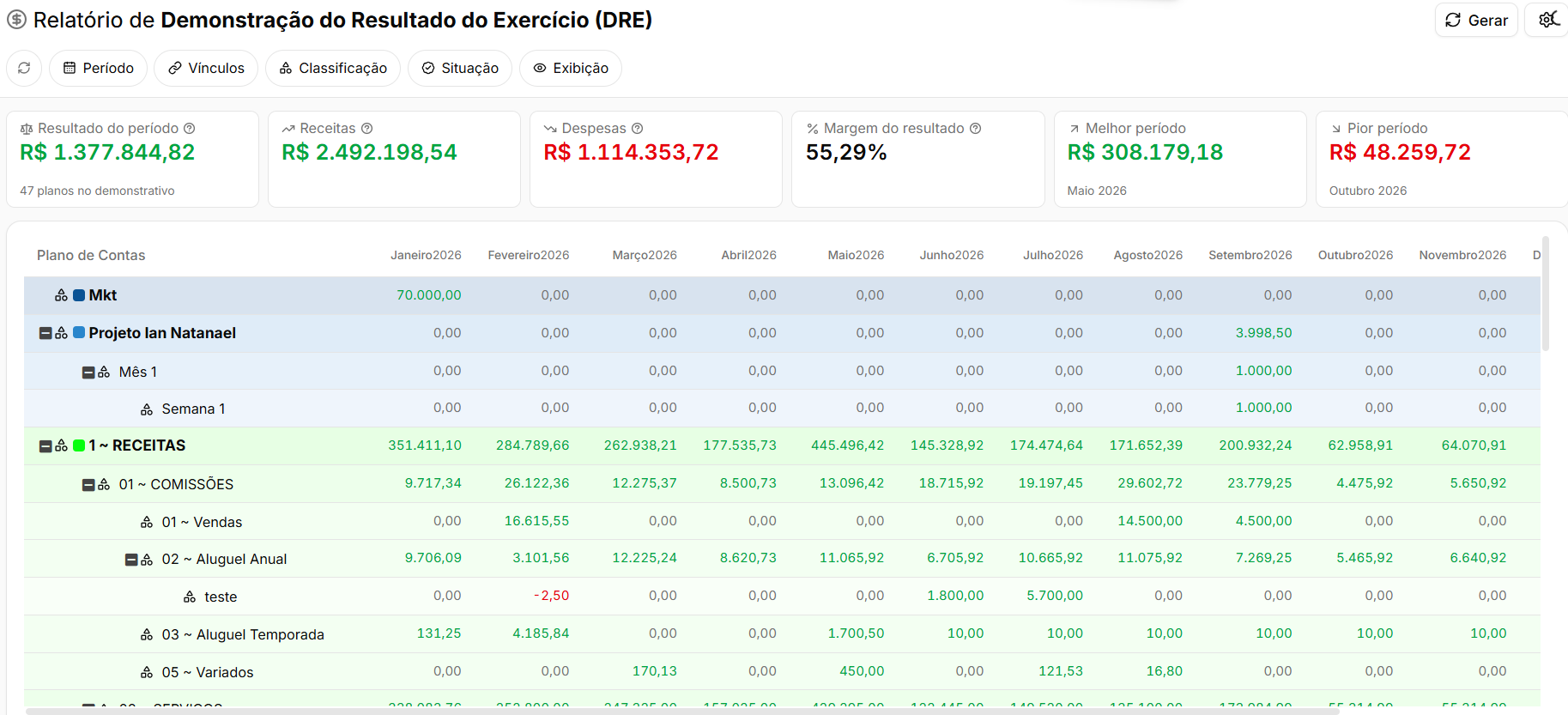Click the help icon beside Resultado do período
Image resolution: width=1568 pixels, height=715 pixels.
click(190, 128)
